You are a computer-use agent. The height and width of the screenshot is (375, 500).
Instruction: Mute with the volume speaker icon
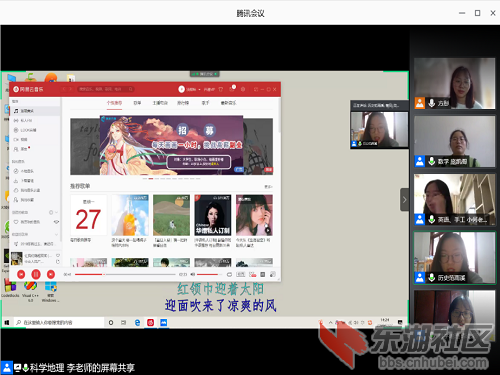pyautogui.click(x=192, y=274)
